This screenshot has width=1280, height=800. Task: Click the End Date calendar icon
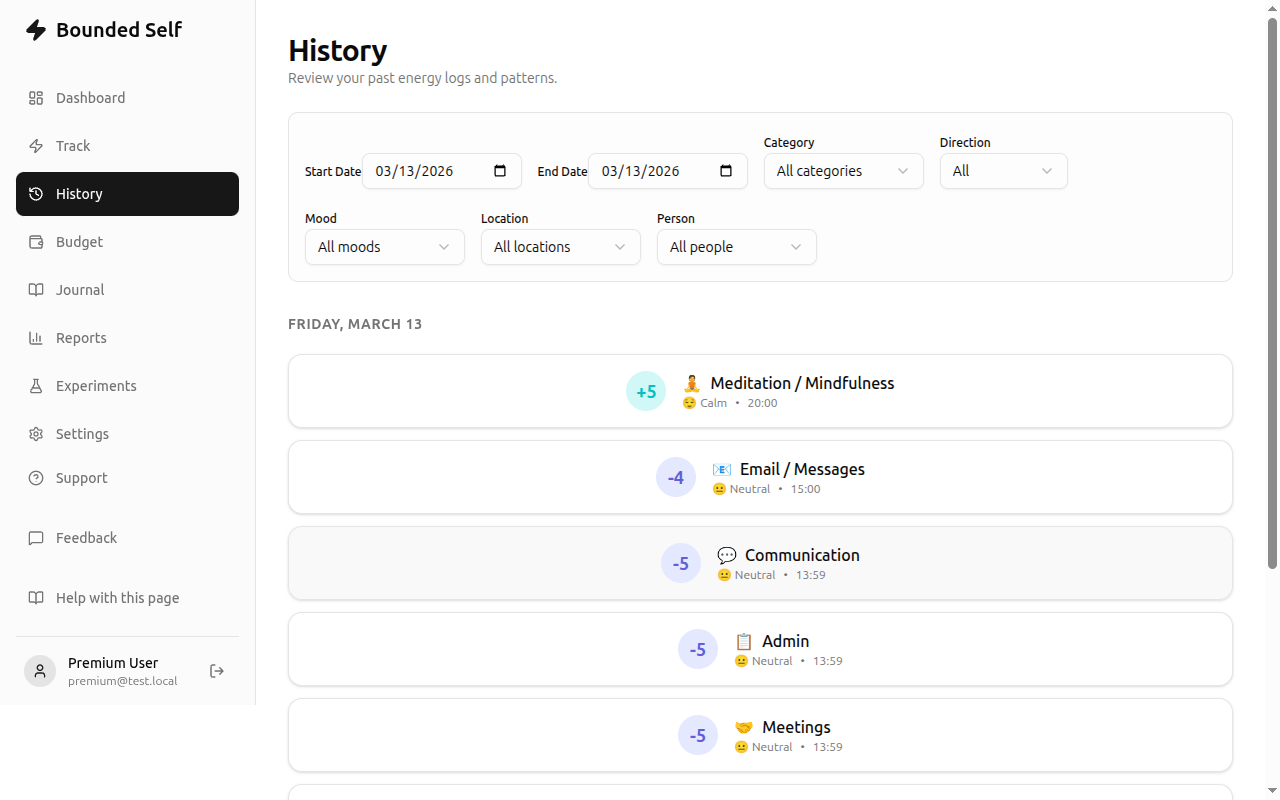pyautogui.click(x=725, y=171)
